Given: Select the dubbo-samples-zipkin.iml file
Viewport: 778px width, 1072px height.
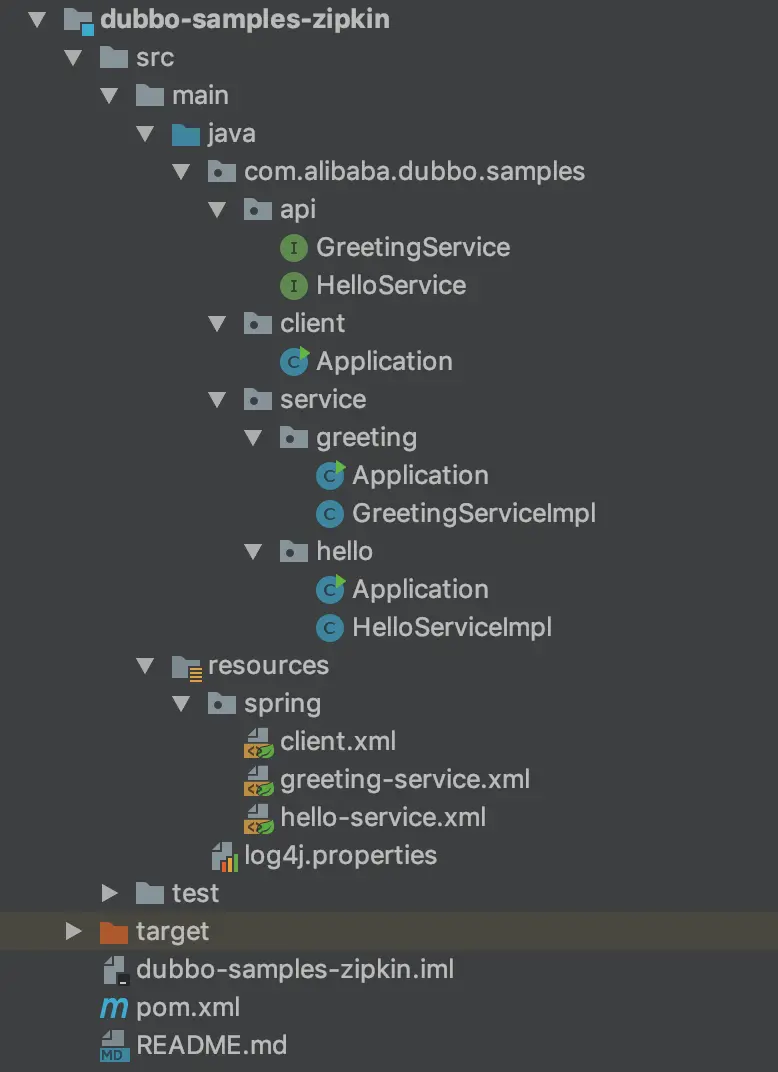Looking at the screenshot, I should (295, 969).
